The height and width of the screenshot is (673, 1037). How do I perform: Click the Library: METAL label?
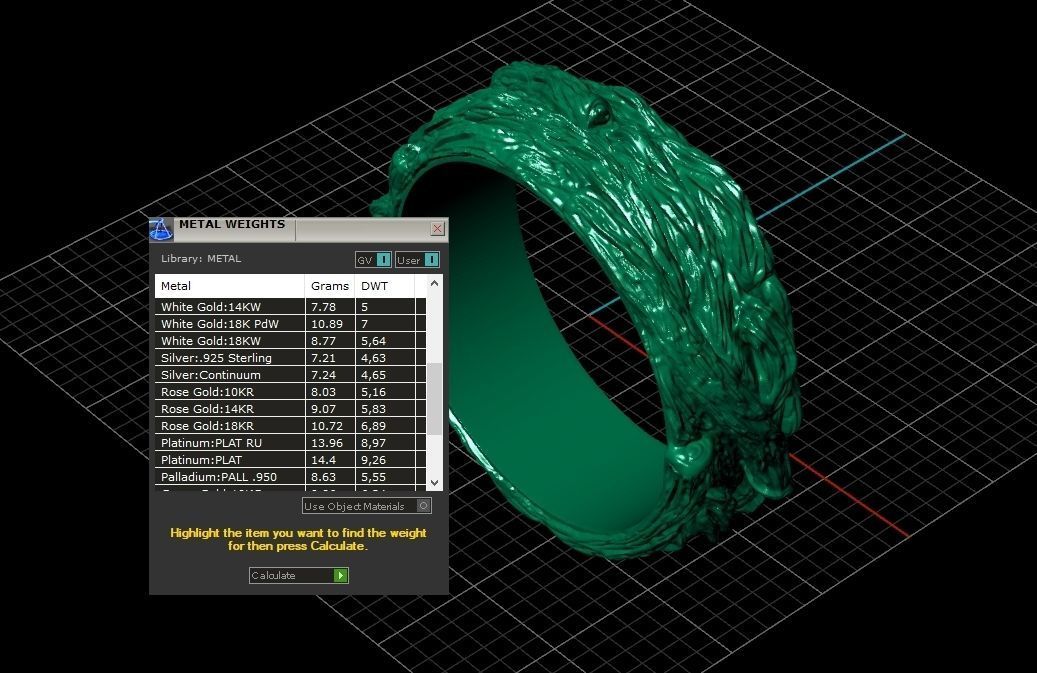click(x=201, y=258)
